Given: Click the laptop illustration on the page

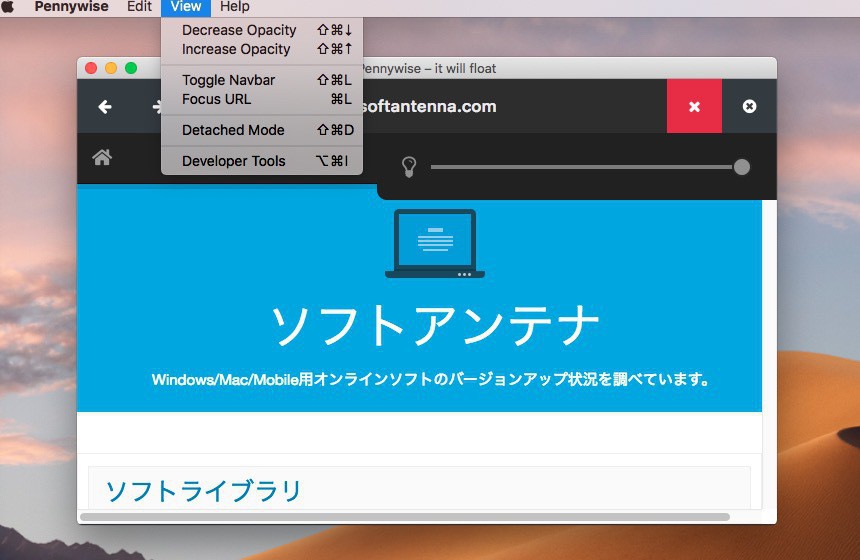Looking at the screenshot, I should coord(435,244).
